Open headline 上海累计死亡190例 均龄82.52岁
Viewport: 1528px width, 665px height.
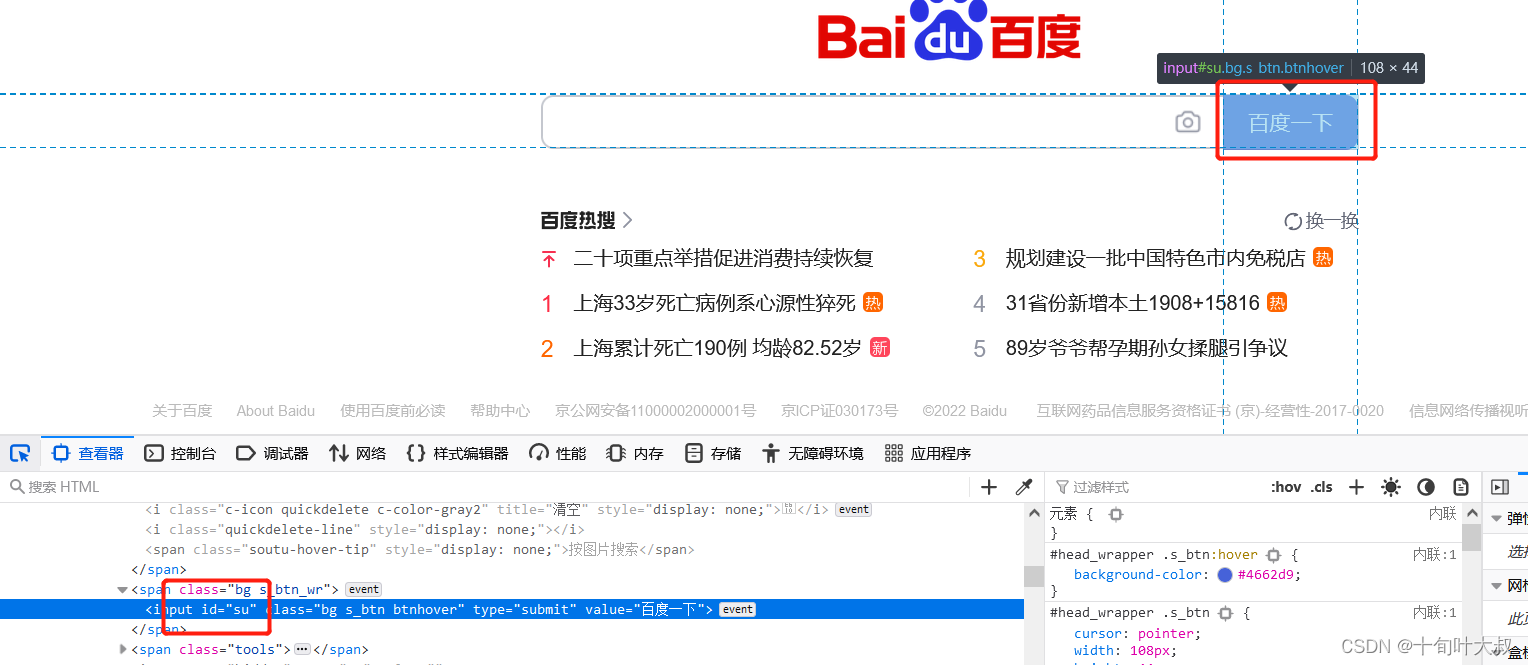point(717,348)
